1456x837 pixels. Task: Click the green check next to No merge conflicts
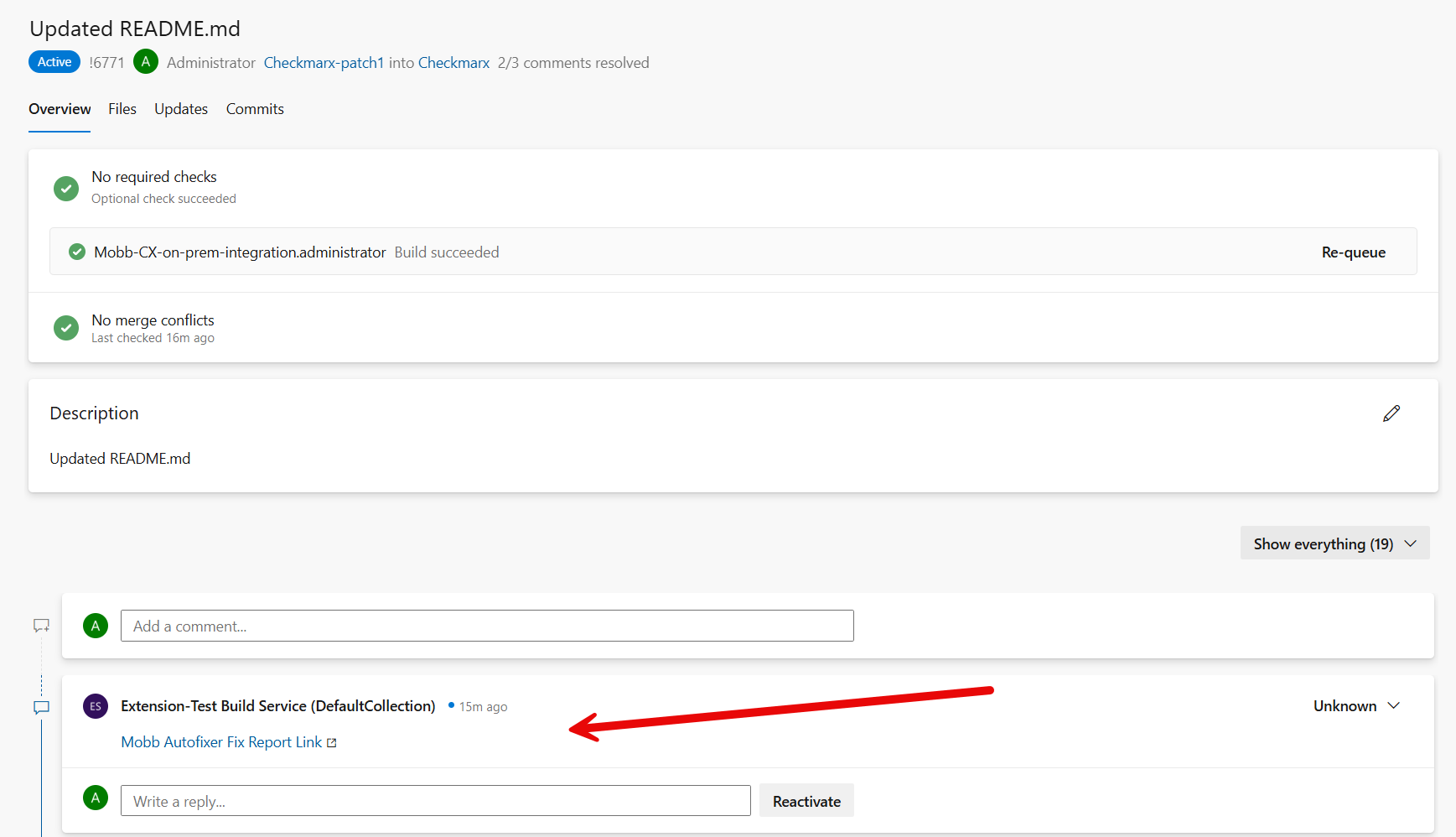[x=66, y=328]
